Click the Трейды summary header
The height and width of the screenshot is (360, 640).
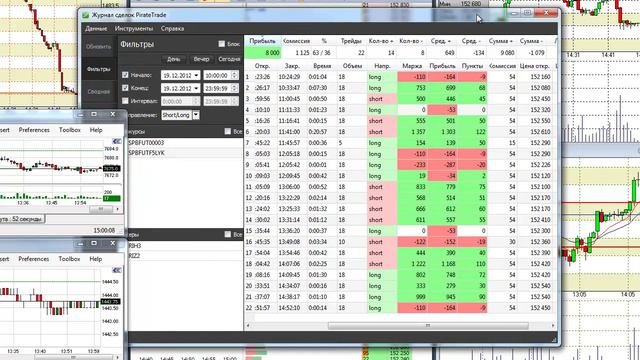(x=351, y=41)
